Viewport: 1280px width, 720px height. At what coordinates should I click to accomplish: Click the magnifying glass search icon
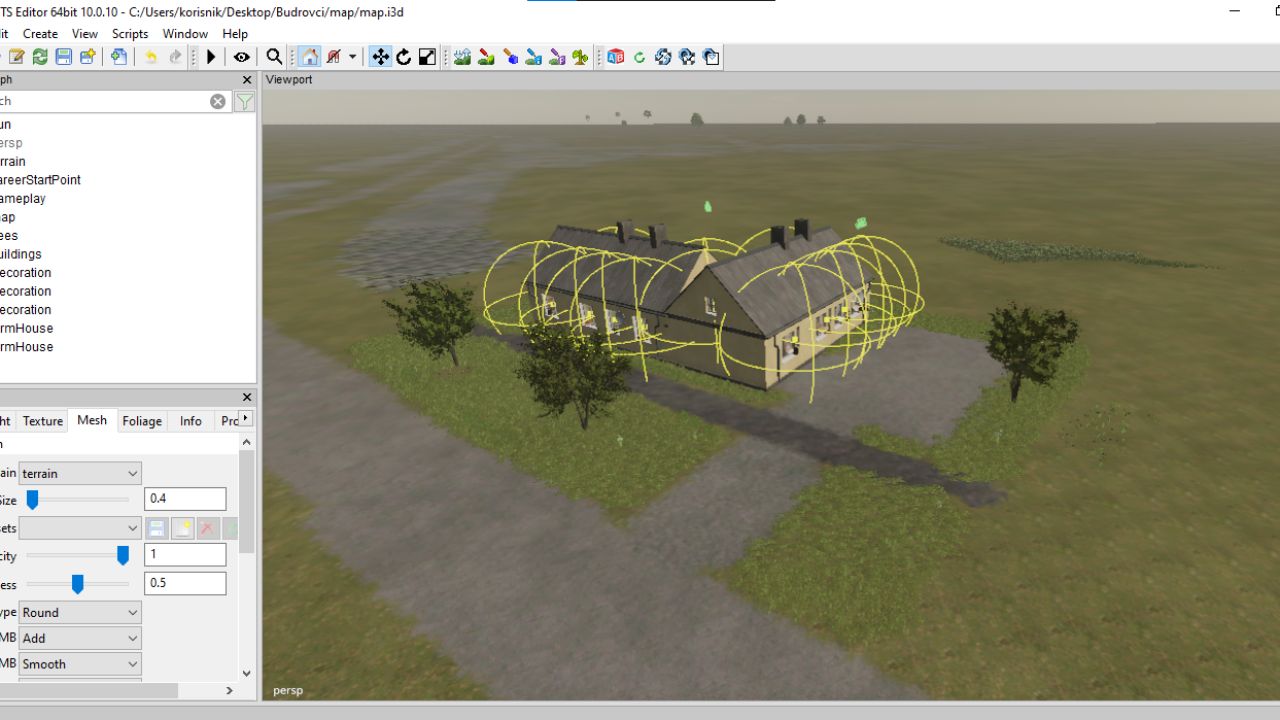click(273, 57)
